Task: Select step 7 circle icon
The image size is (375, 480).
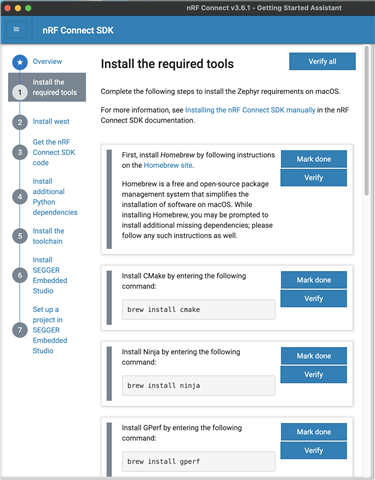Action: pos(20,330)
